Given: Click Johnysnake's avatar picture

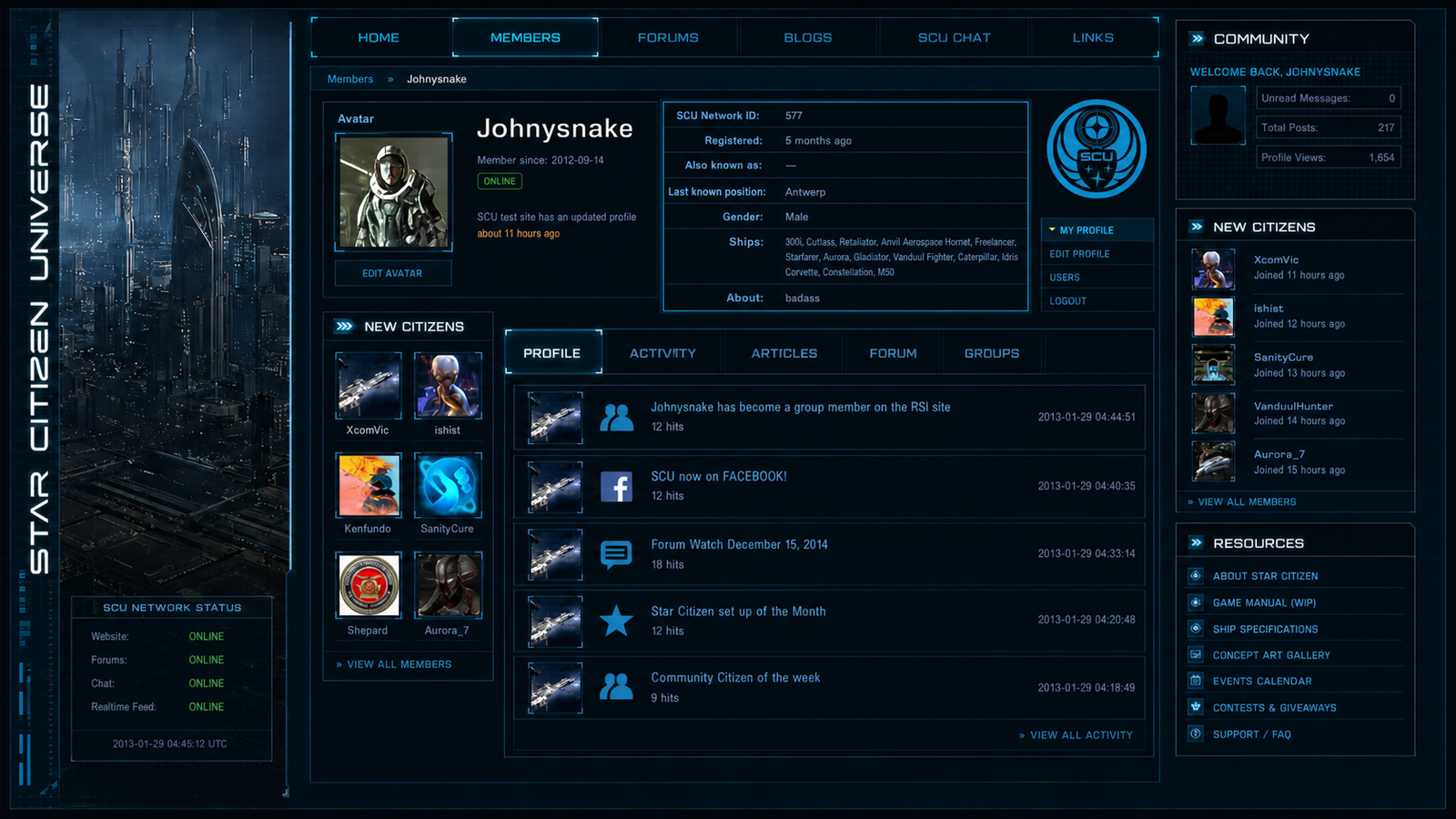Looking at the screenshot, I should tap(394, 192).
